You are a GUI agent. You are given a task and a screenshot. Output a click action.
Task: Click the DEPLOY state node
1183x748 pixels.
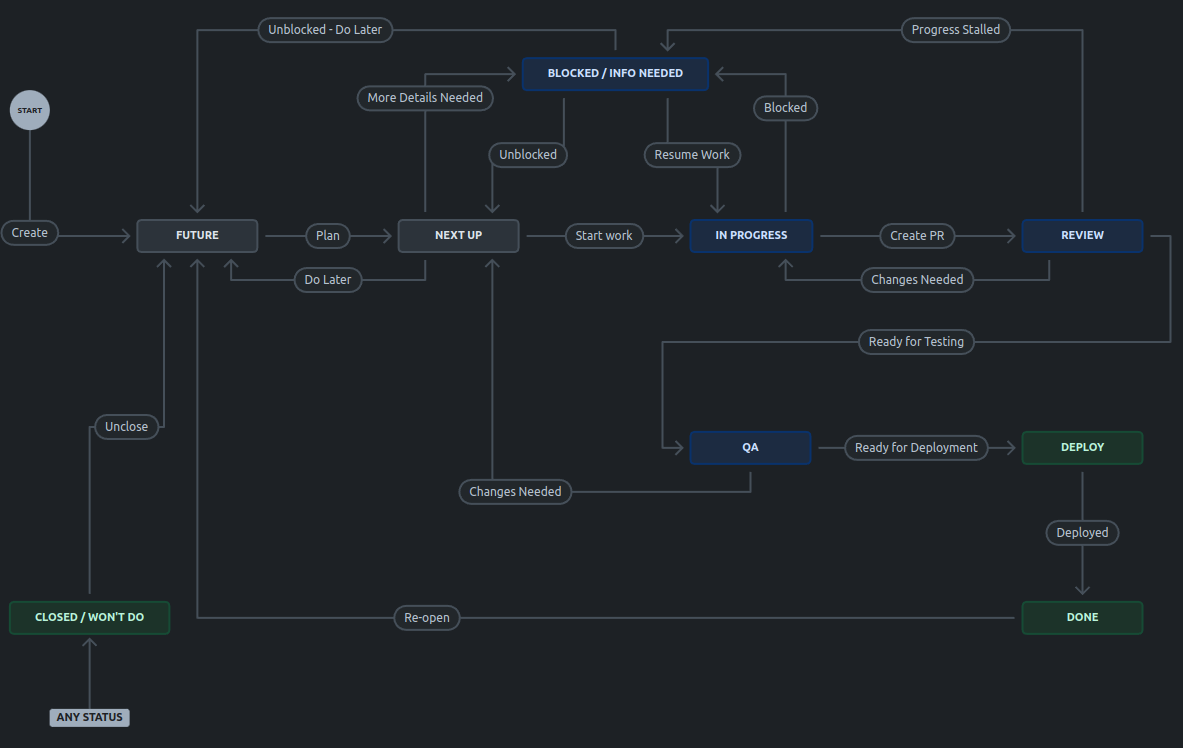[1082, 447]
